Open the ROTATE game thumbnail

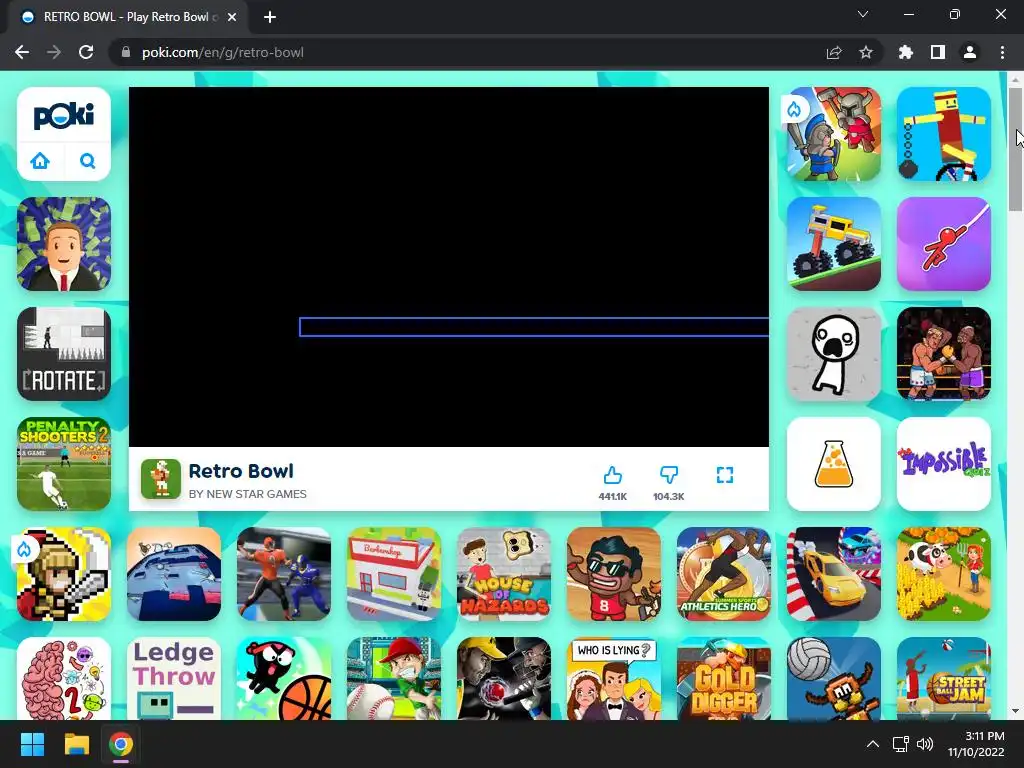pyautogui.click(x=64, y=354)
